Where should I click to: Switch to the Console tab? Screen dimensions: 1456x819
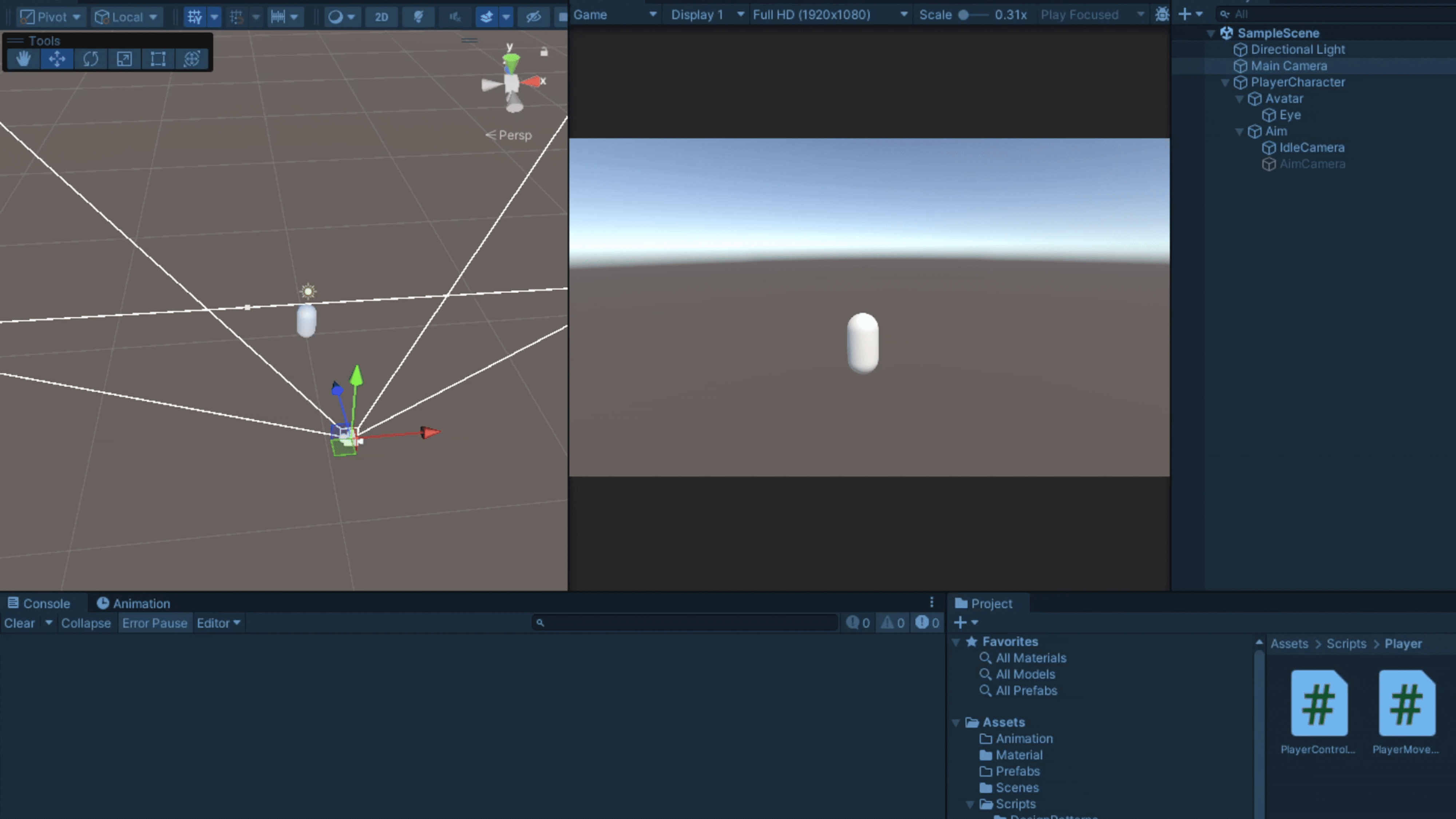(x=39, y=603)
